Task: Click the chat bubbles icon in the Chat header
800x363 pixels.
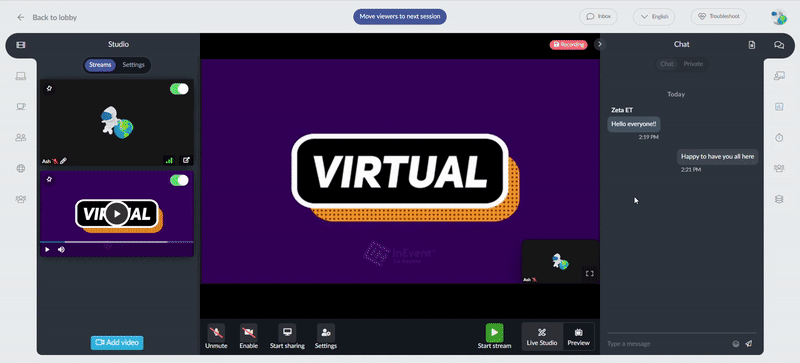Action: click(x=779, y=45)
